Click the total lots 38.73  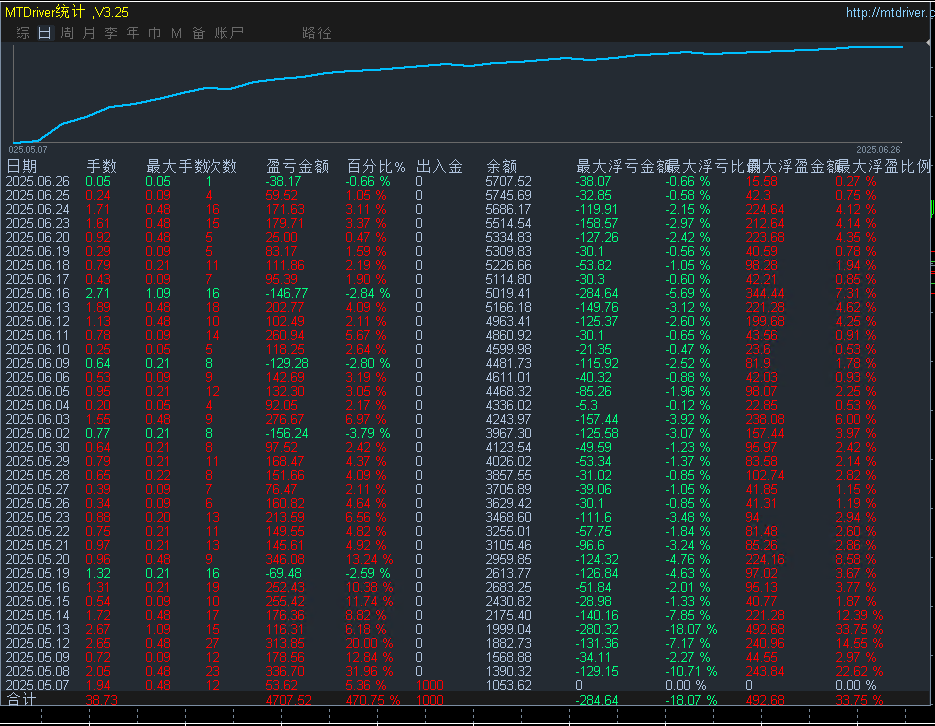101,700
